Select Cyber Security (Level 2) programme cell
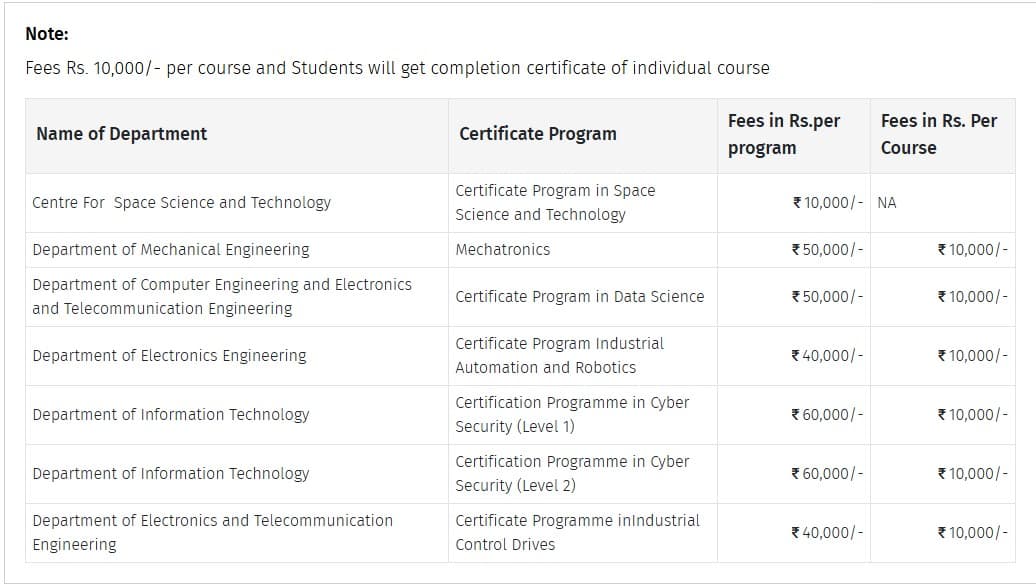This screenshot has height=585, width=1036. [572, 473]
